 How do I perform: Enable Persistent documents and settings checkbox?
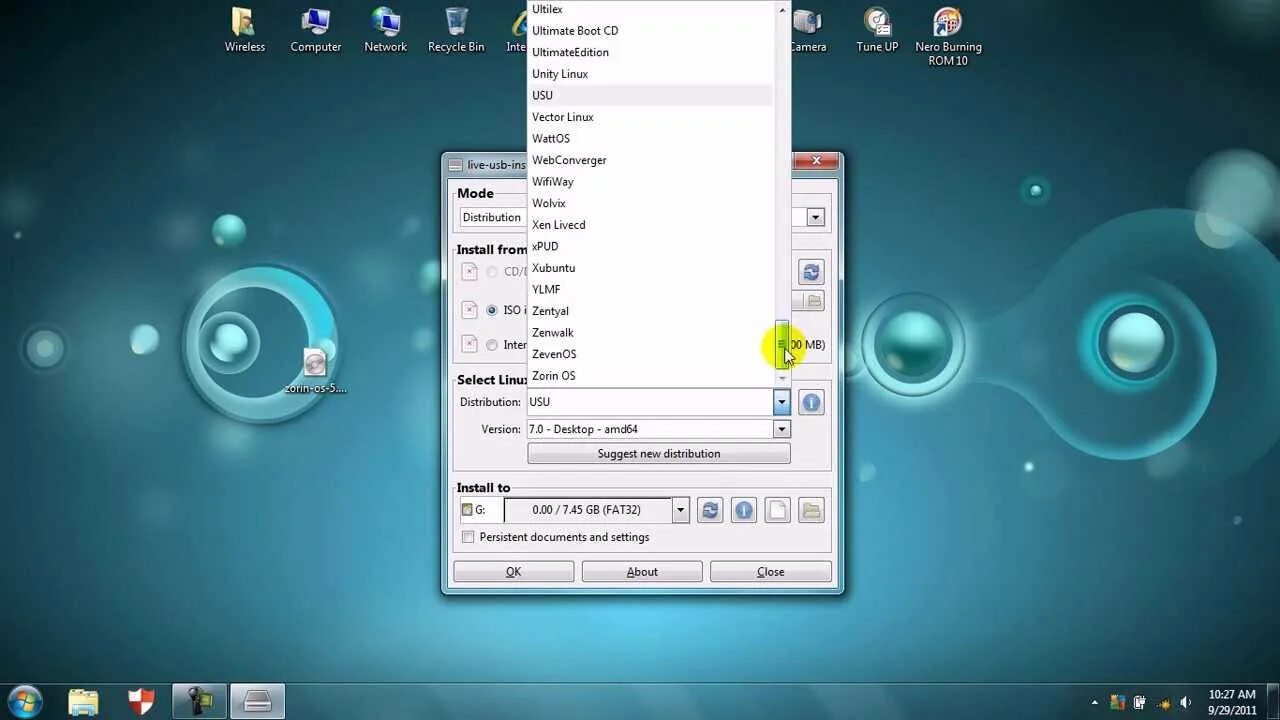click(x=468, y=537)
